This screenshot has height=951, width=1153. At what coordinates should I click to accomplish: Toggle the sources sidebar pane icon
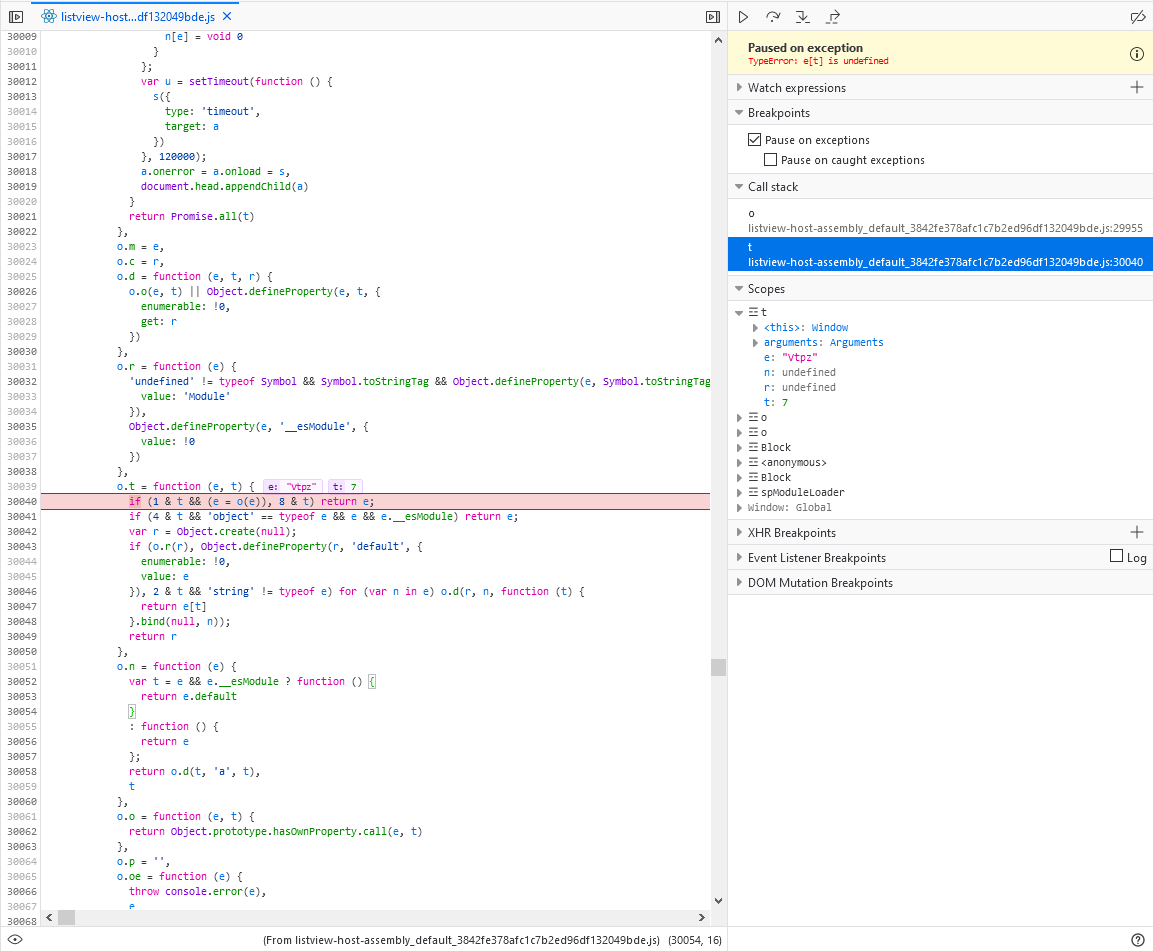pos(15,16)
